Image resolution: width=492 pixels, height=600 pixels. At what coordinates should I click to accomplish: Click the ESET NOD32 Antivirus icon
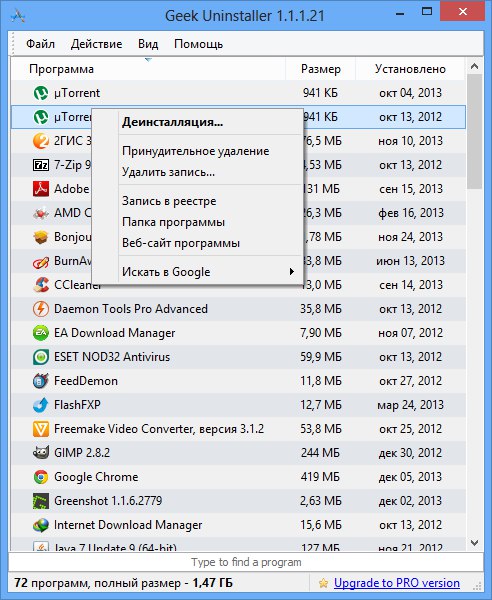pos(41,357)
